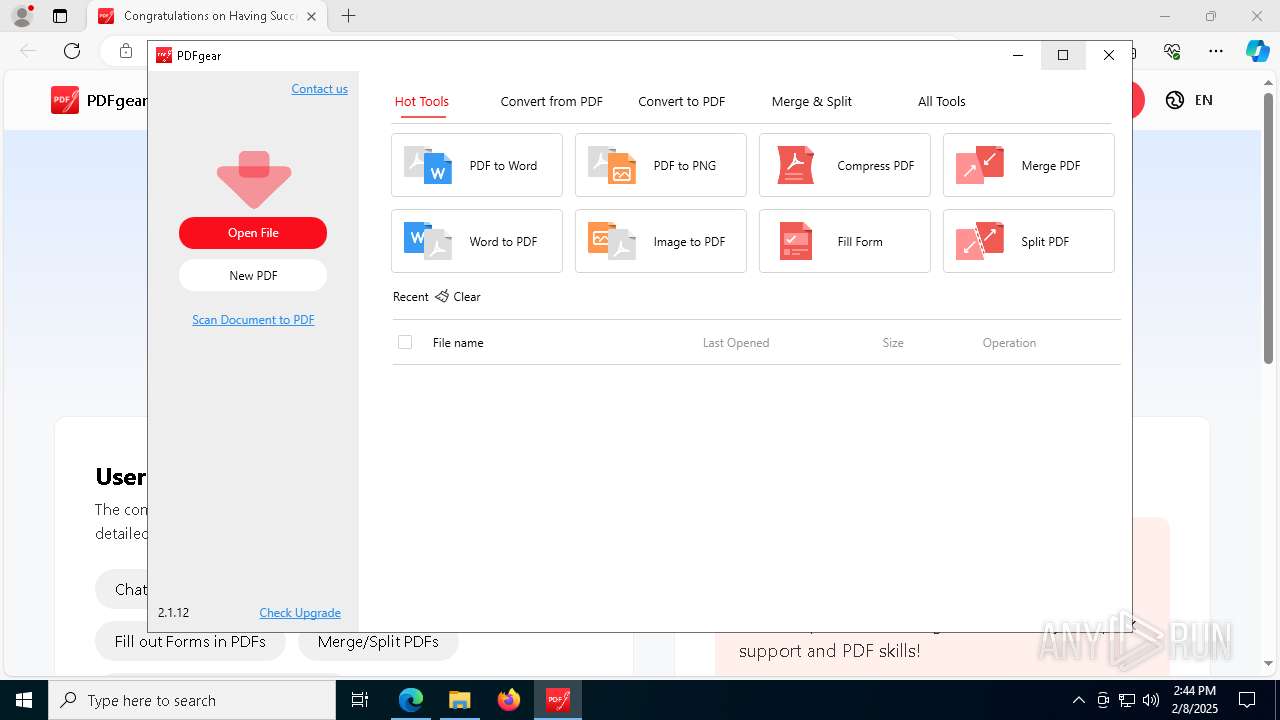Viewport: 1280px width, 720px height.
Task: Open the PDF to Word tool
Action: [477, 165]
